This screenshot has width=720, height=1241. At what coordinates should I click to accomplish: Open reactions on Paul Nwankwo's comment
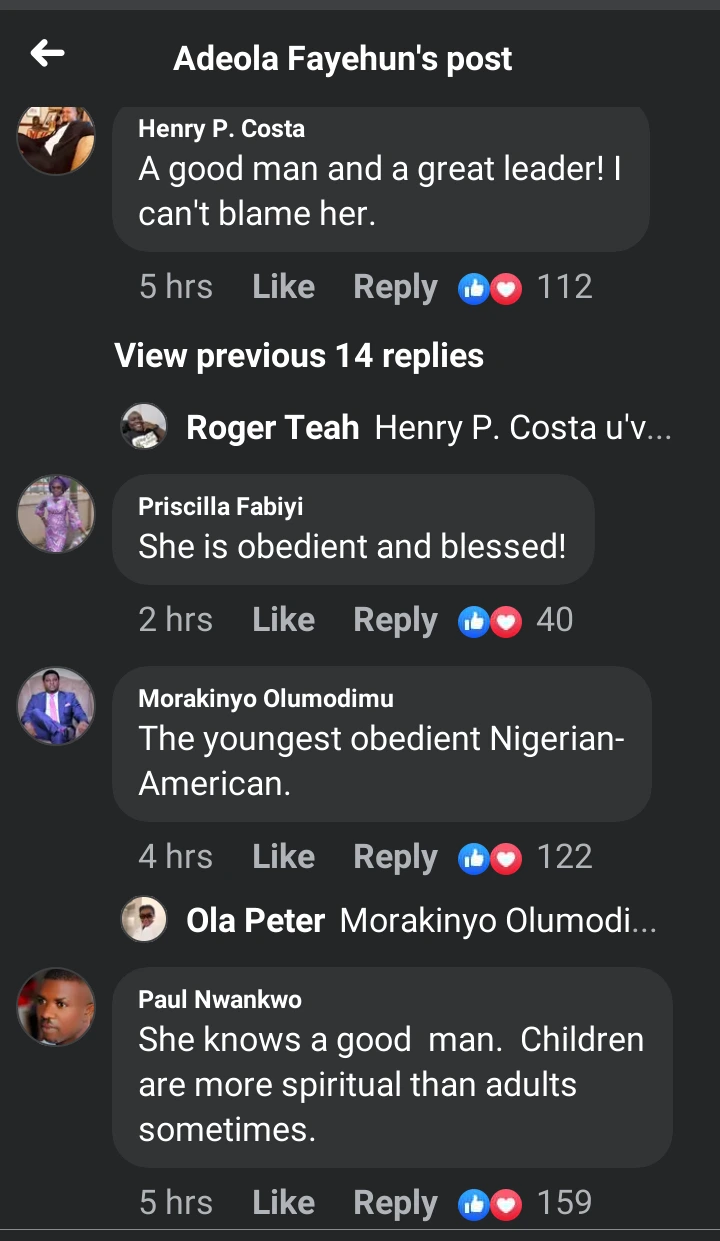point(525,1202)
